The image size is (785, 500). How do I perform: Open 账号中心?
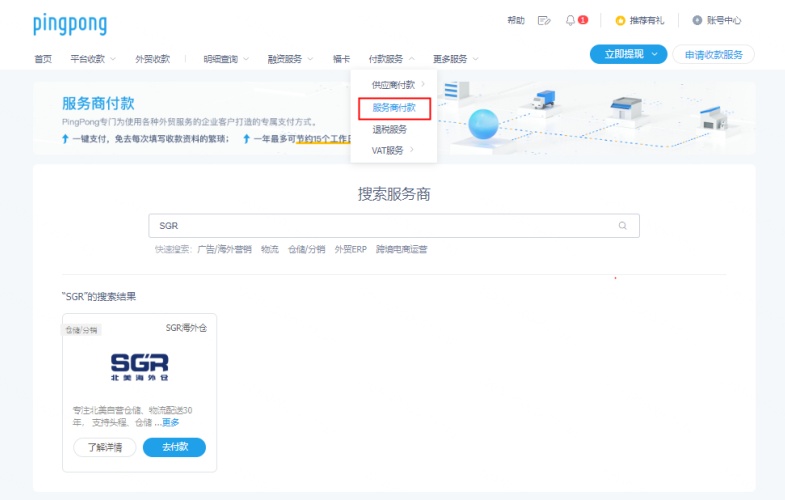(723, 20)
